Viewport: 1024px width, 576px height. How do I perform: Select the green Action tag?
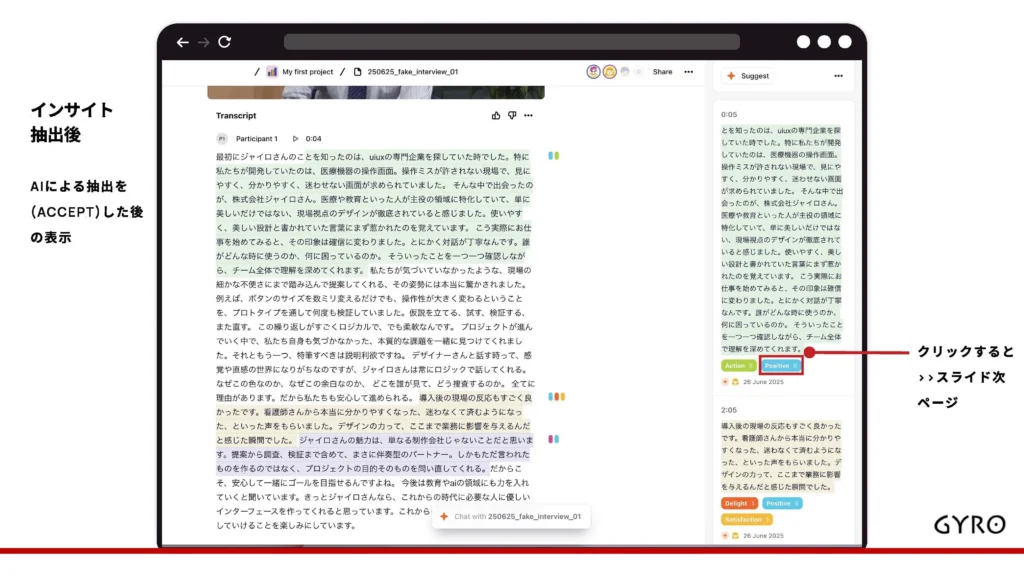[738, 366]
